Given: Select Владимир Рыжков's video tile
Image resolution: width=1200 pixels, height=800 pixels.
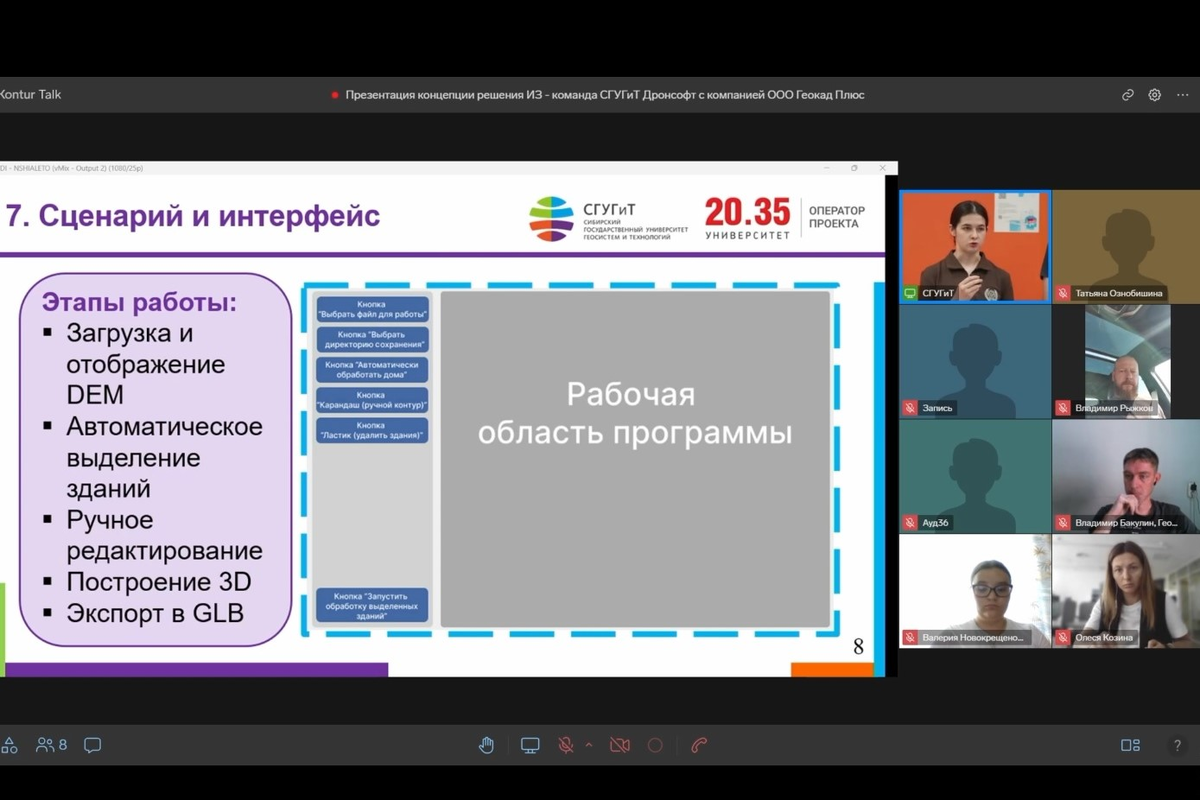Looking at the screenshot, I should tap(1126, 361).
